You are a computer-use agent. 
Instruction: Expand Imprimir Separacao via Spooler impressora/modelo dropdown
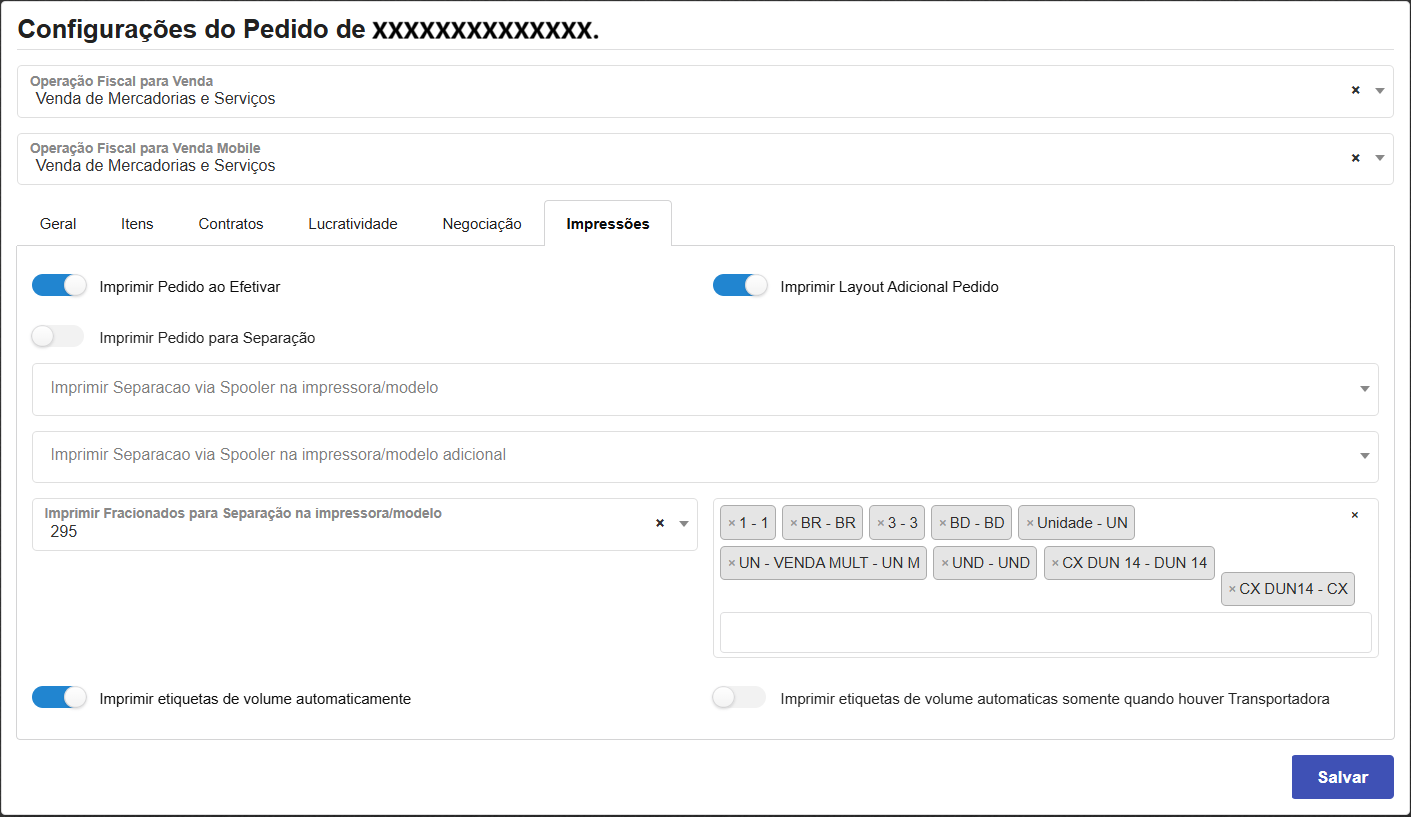[x=1364, y=389]
